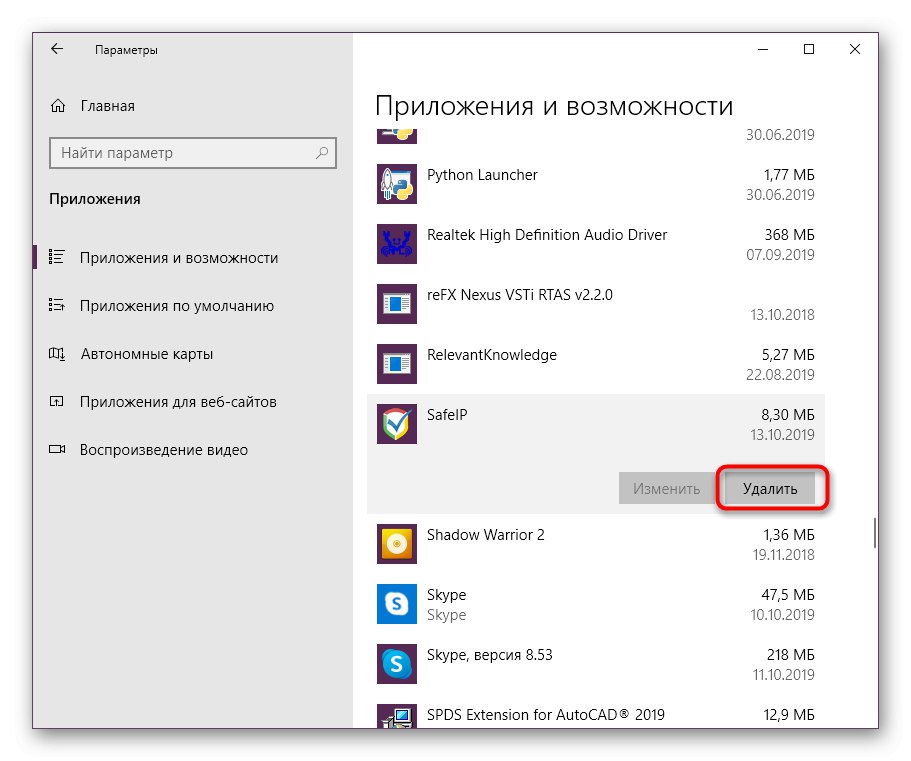
Task: Click the back arrow in Settings
Action: [x=57, y=49]
